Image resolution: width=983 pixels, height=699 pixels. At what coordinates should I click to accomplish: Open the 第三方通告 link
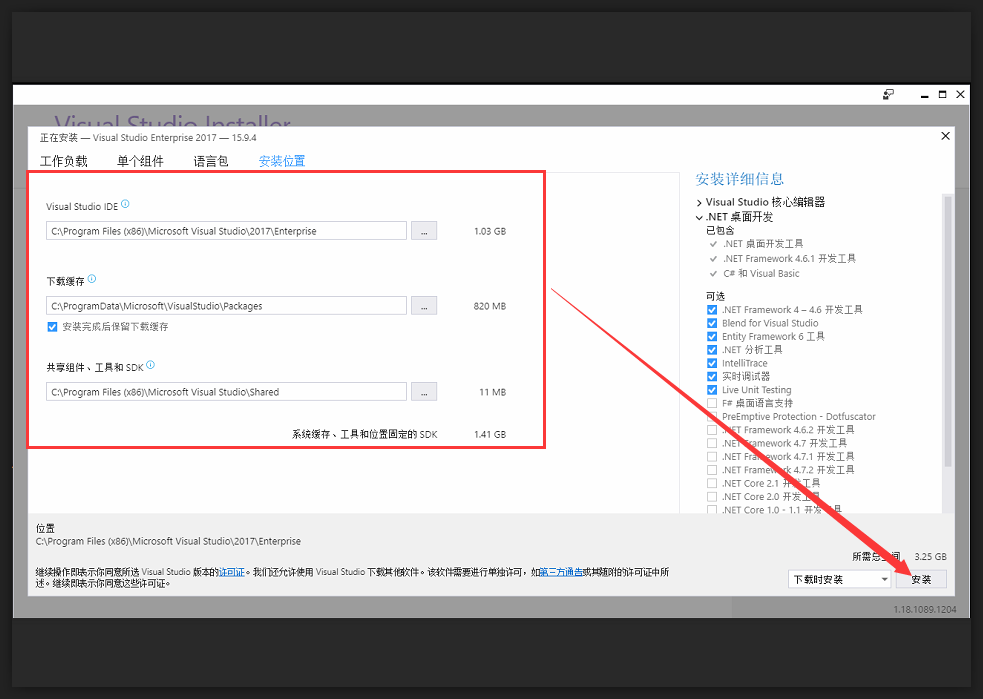click(561, 572)
